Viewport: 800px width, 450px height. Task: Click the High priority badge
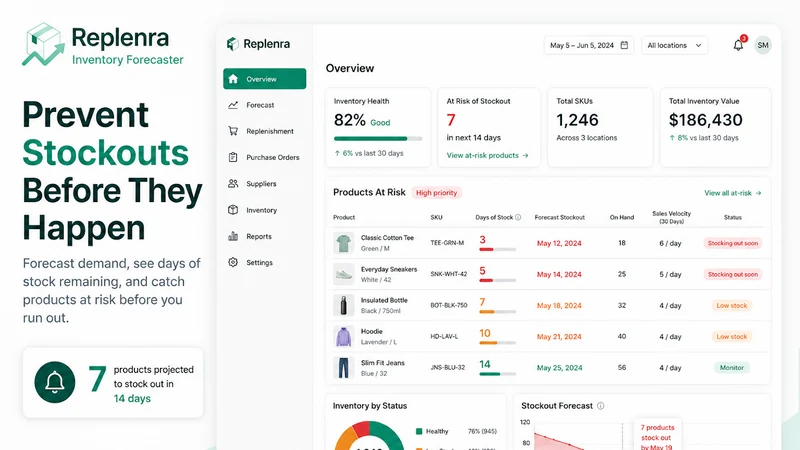436,193
